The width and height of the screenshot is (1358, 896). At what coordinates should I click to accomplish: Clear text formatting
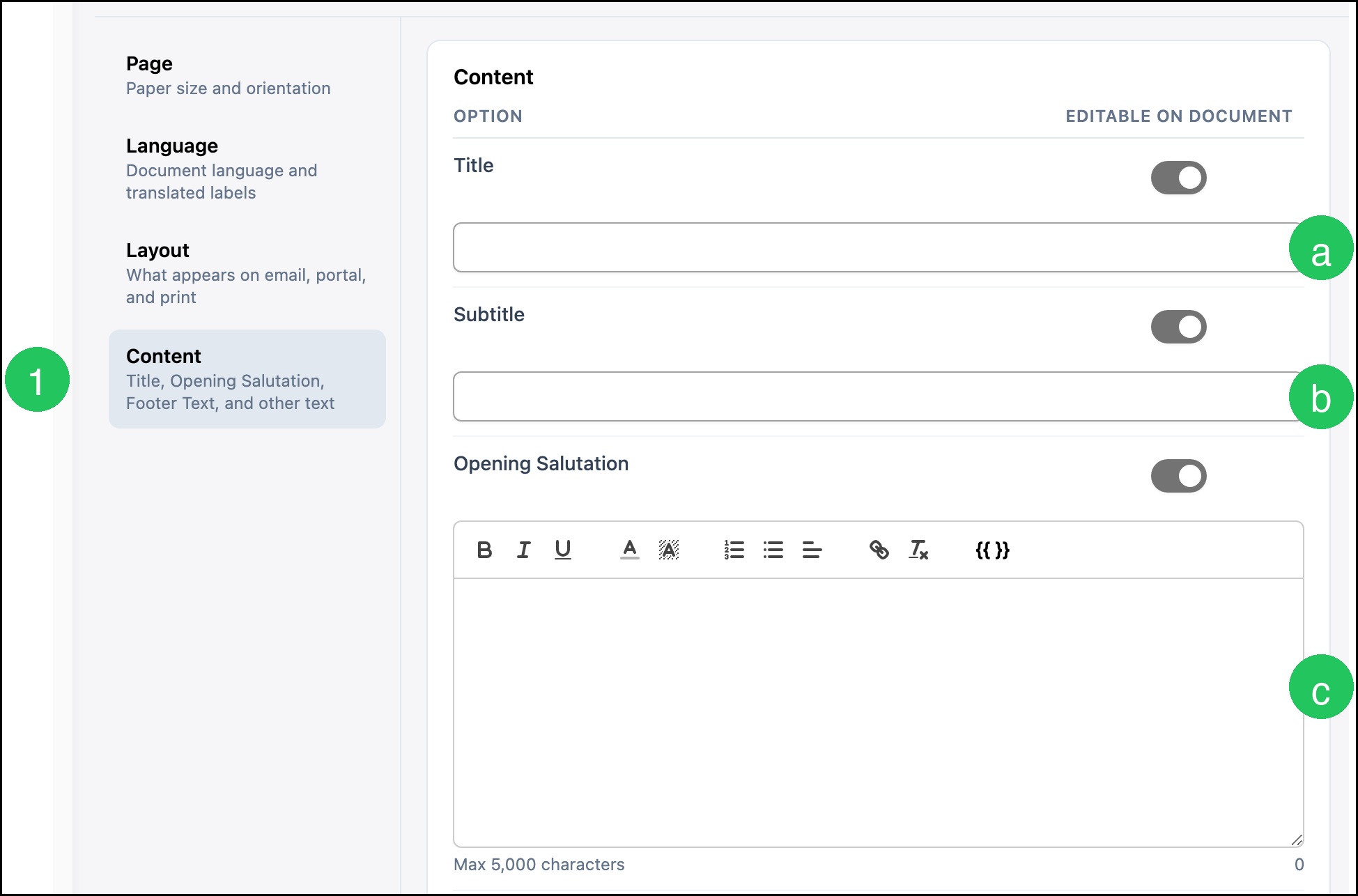(x=918, y=550)
